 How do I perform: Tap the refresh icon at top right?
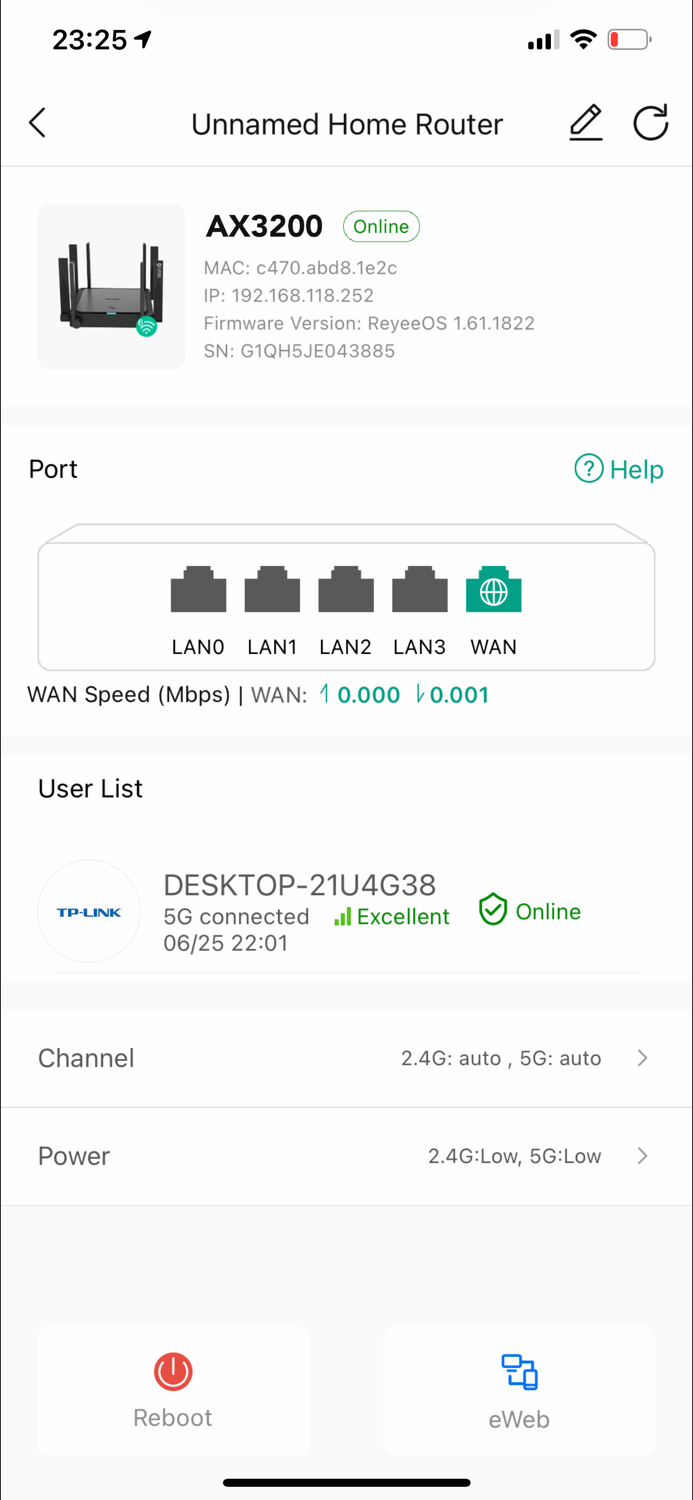click(x=650, y=122)
